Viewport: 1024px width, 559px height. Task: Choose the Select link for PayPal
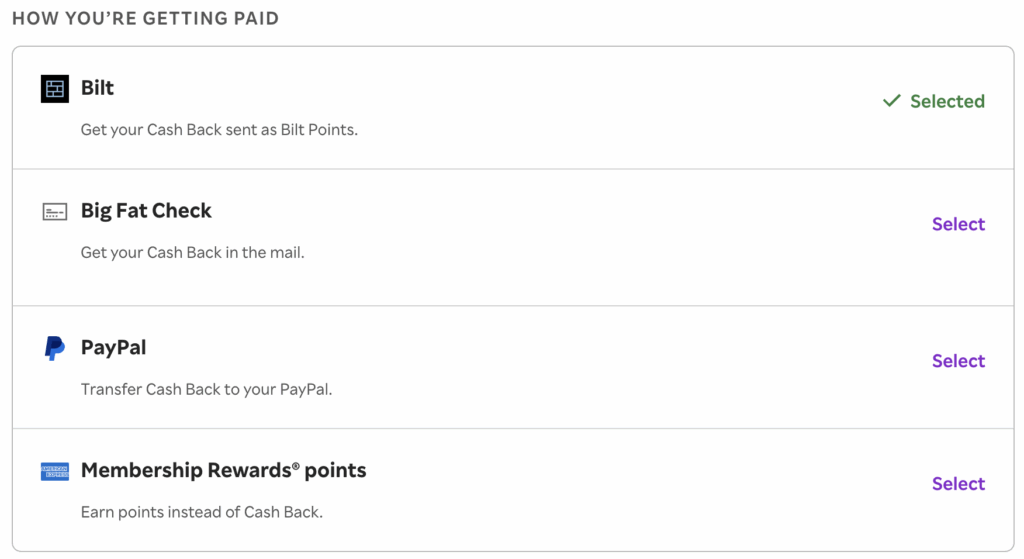click(x=958, y=361)
